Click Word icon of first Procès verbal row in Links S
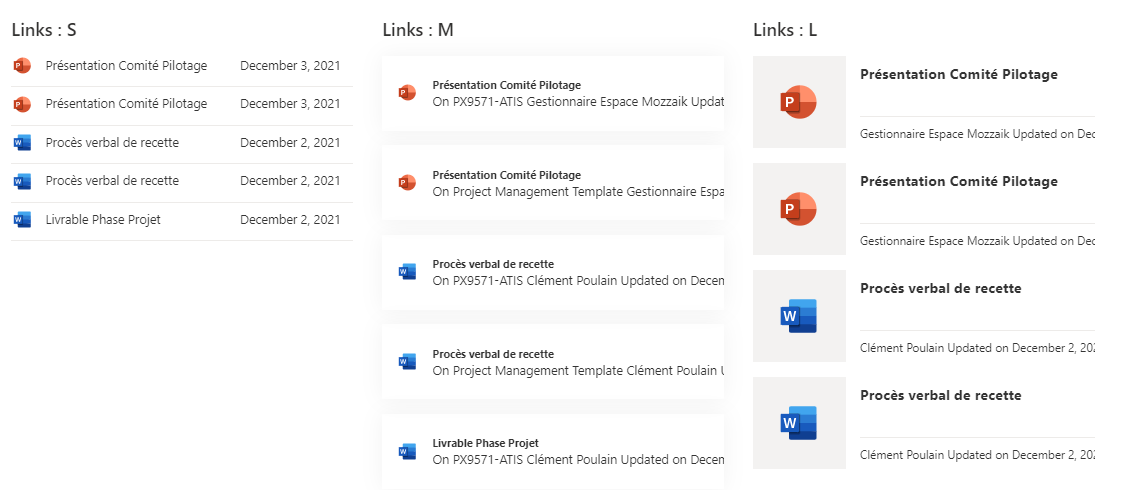 22,143
